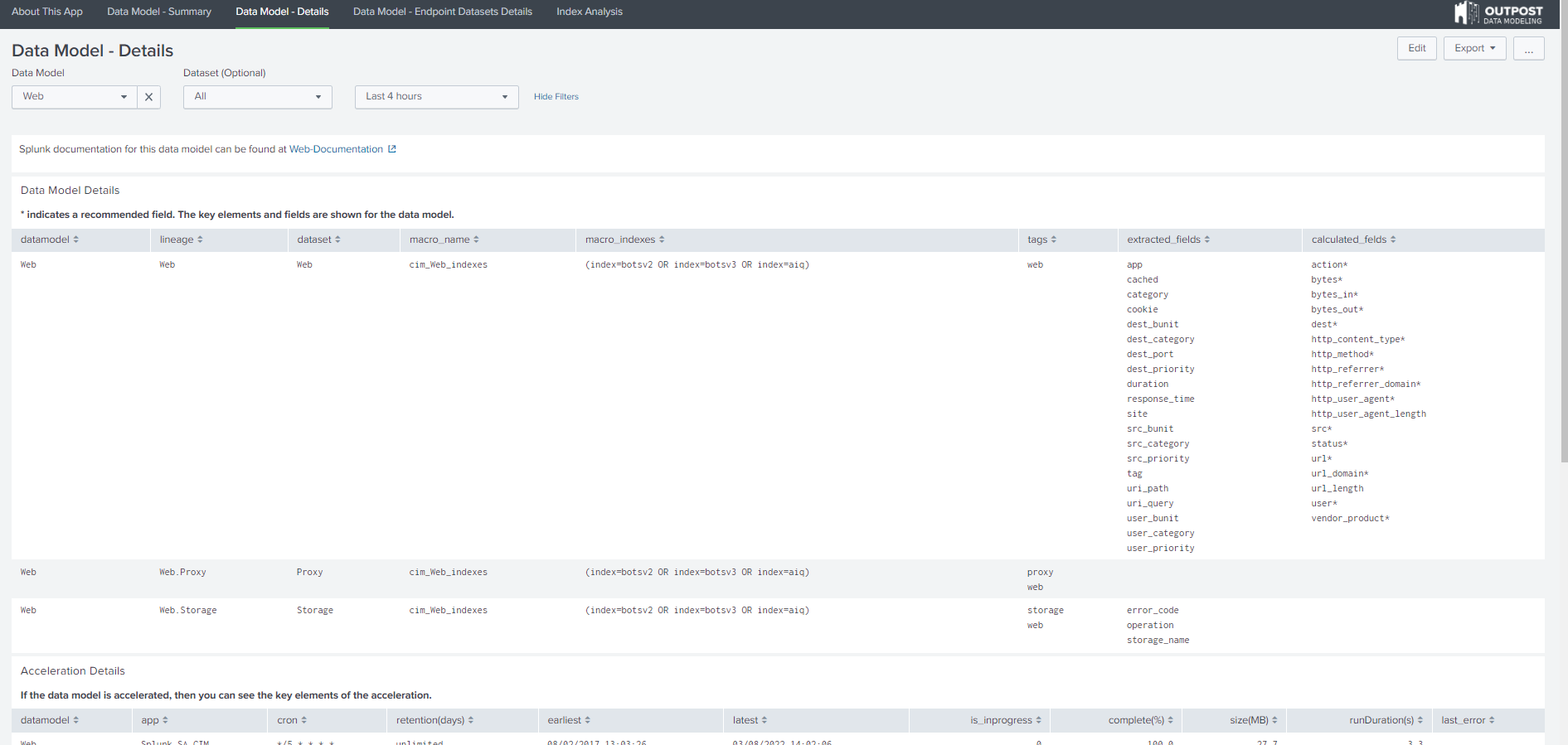Click Hide Filters link

(x=556, y=97)
